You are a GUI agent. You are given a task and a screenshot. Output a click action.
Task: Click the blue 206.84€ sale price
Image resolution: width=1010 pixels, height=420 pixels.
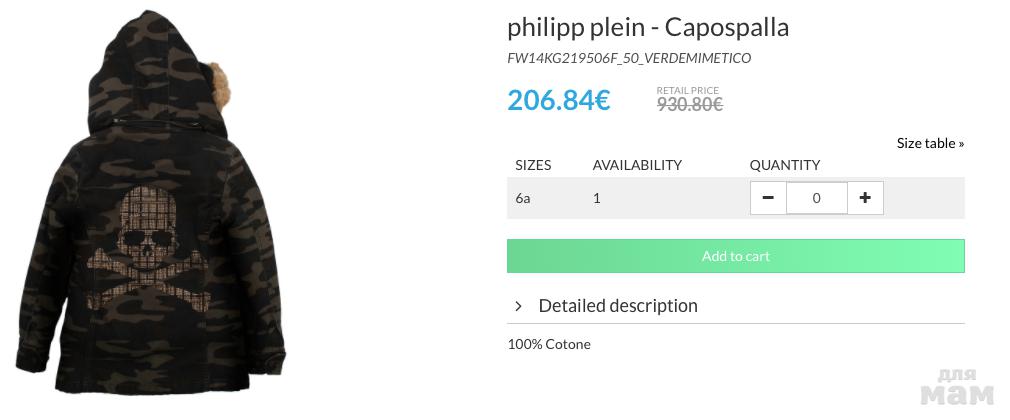coord(558,100)
